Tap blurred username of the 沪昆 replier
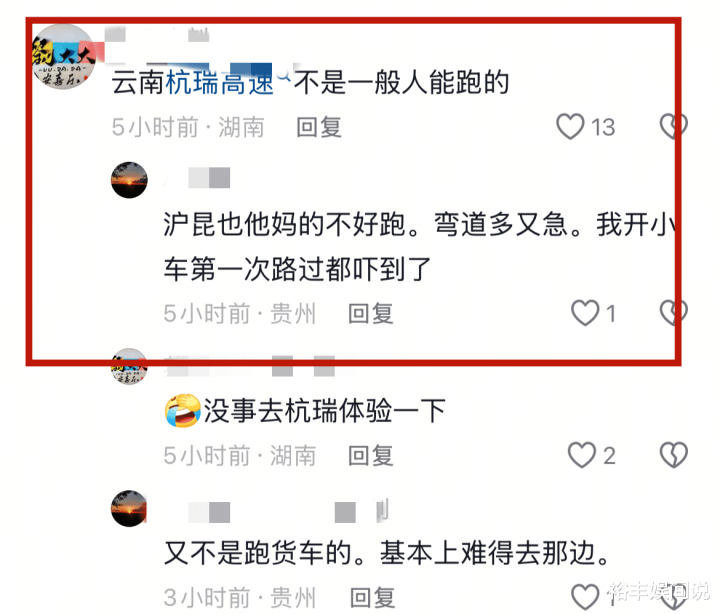Screen dimensions: 720x614 coord(197,178)
